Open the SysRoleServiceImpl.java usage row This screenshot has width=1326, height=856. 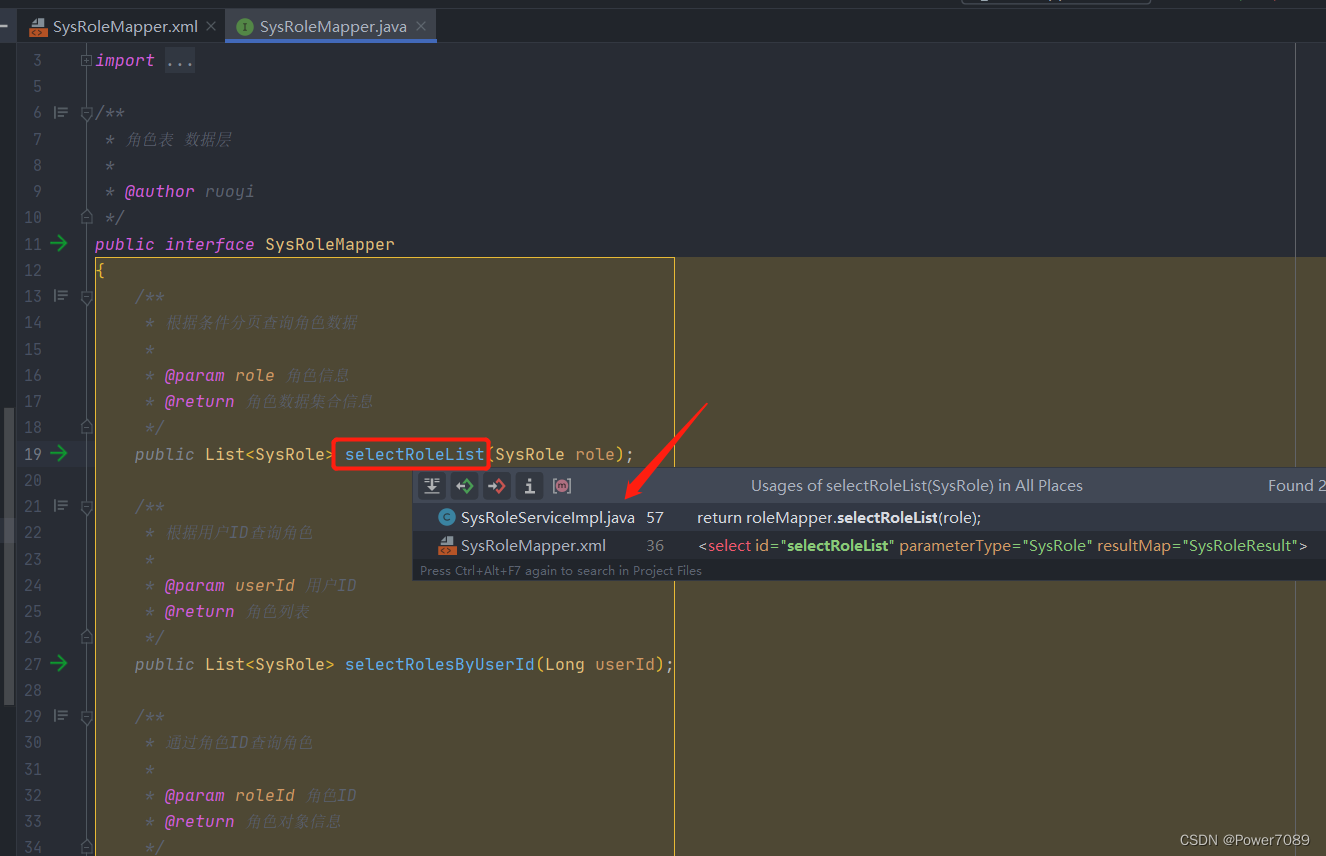click(869, 518)
